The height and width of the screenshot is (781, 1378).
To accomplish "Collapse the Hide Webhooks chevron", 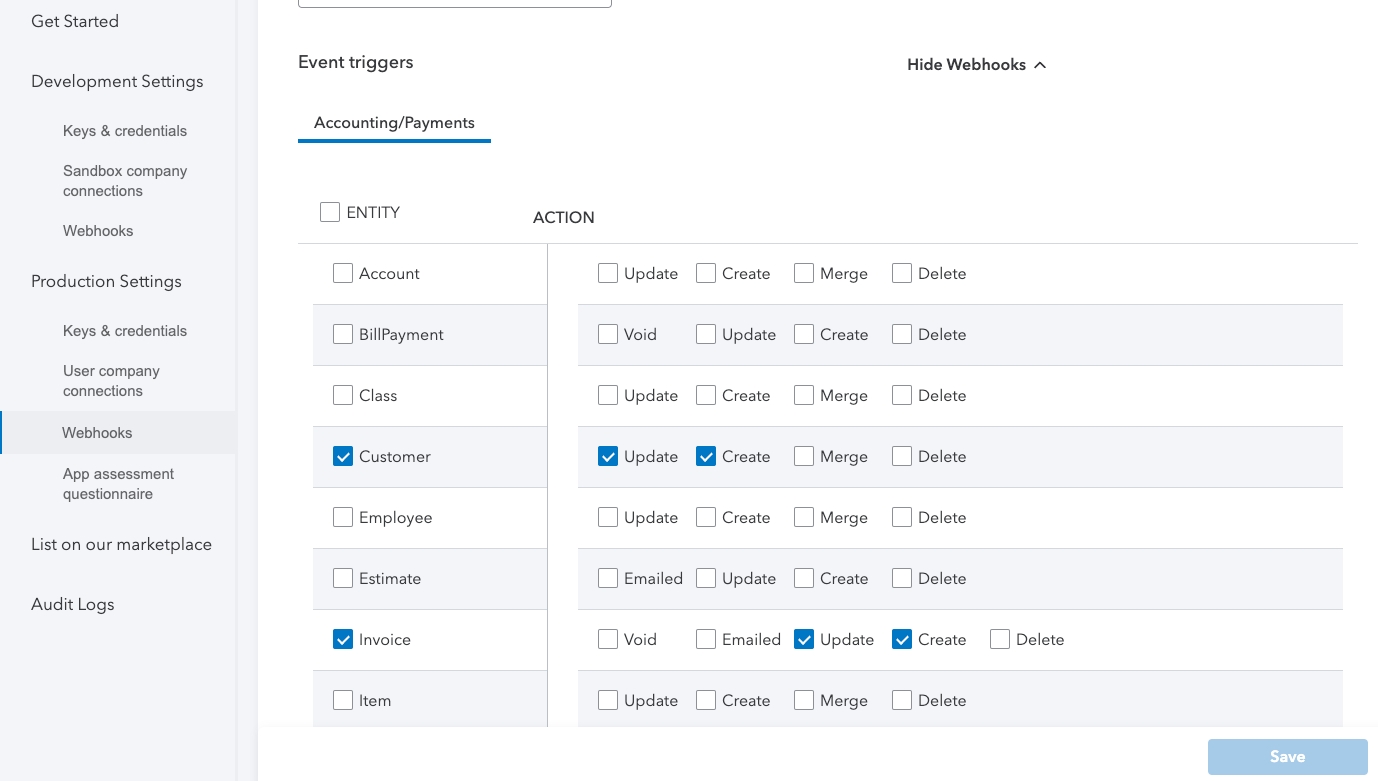I will [x=1040, y=65].
